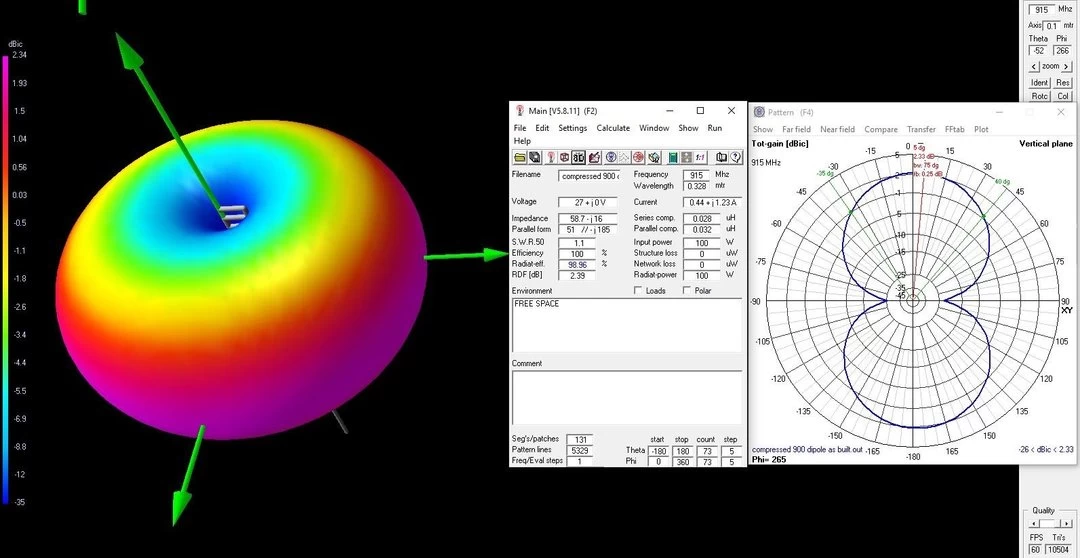Enable the Loads checkbox
Viewport: 1080px width, 558px height.
(639, 291)
